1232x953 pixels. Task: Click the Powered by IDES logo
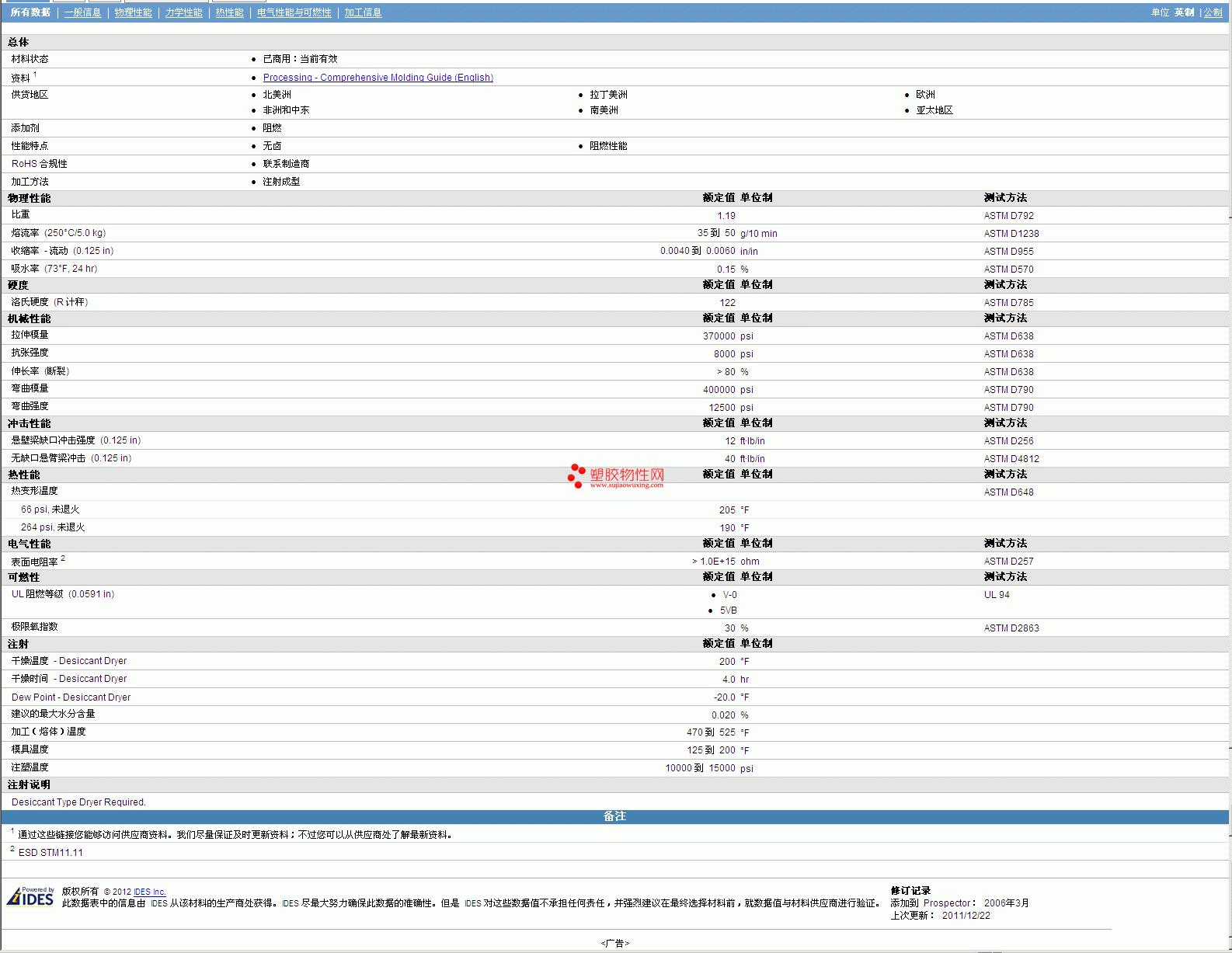(30, 897)
